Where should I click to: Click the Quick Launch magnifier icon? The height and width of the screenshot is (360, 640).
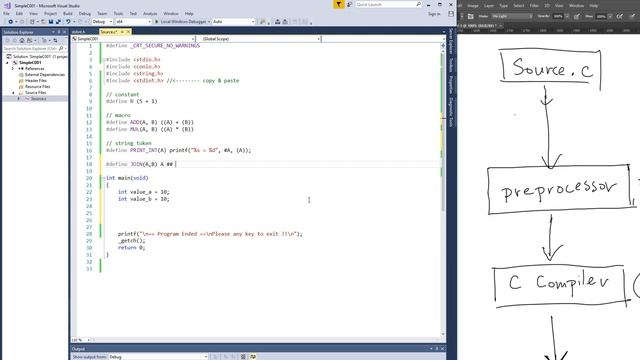point(418,4)
